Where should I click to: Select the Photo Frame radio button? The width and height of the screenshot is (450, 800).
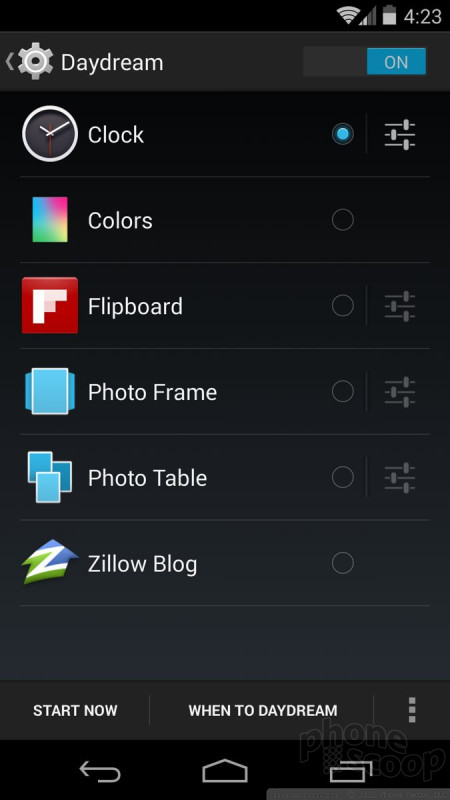342,392
